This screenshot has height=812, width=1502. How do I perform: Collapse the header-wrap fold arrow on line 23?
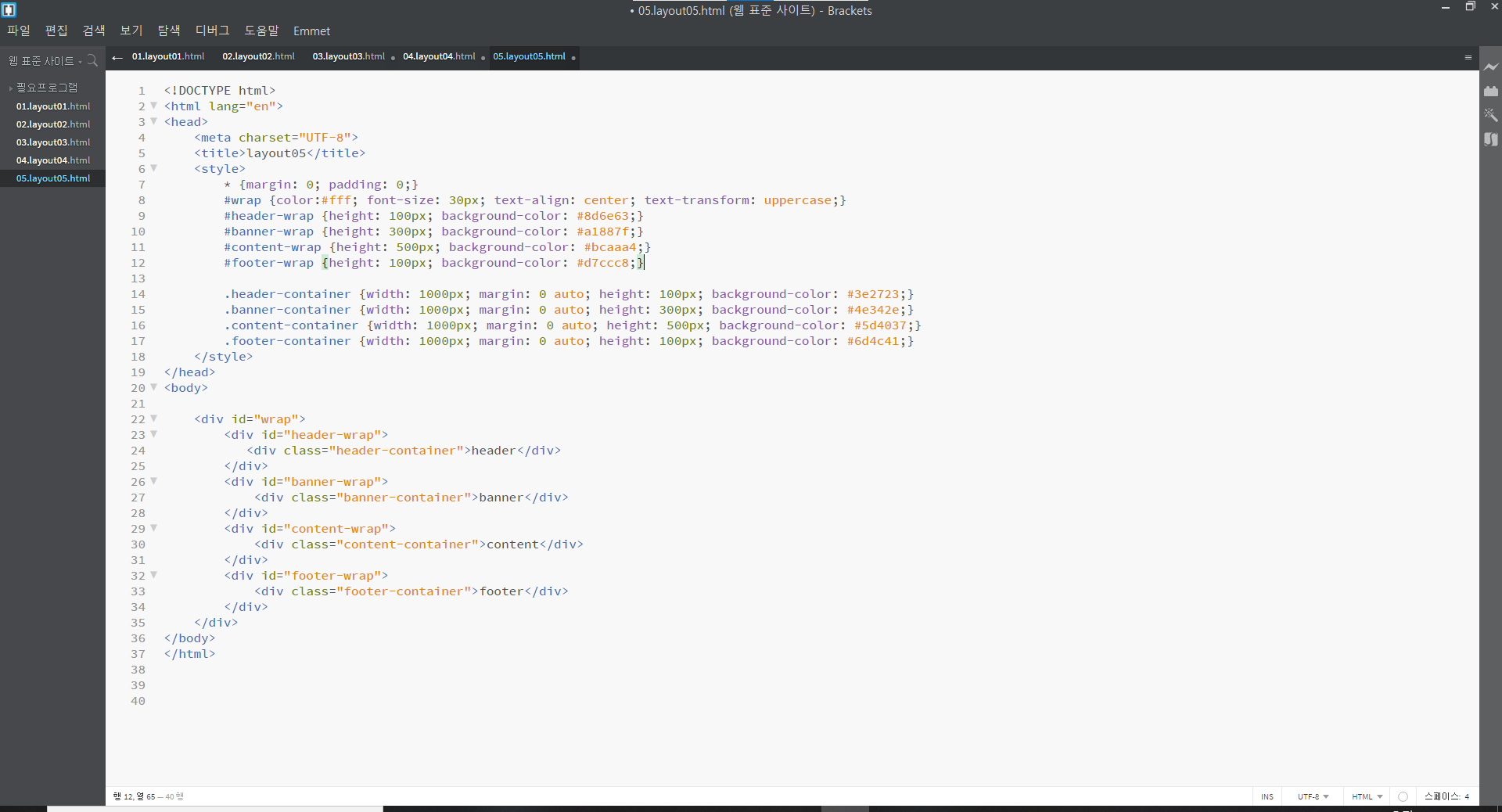(x=154, y=434)
